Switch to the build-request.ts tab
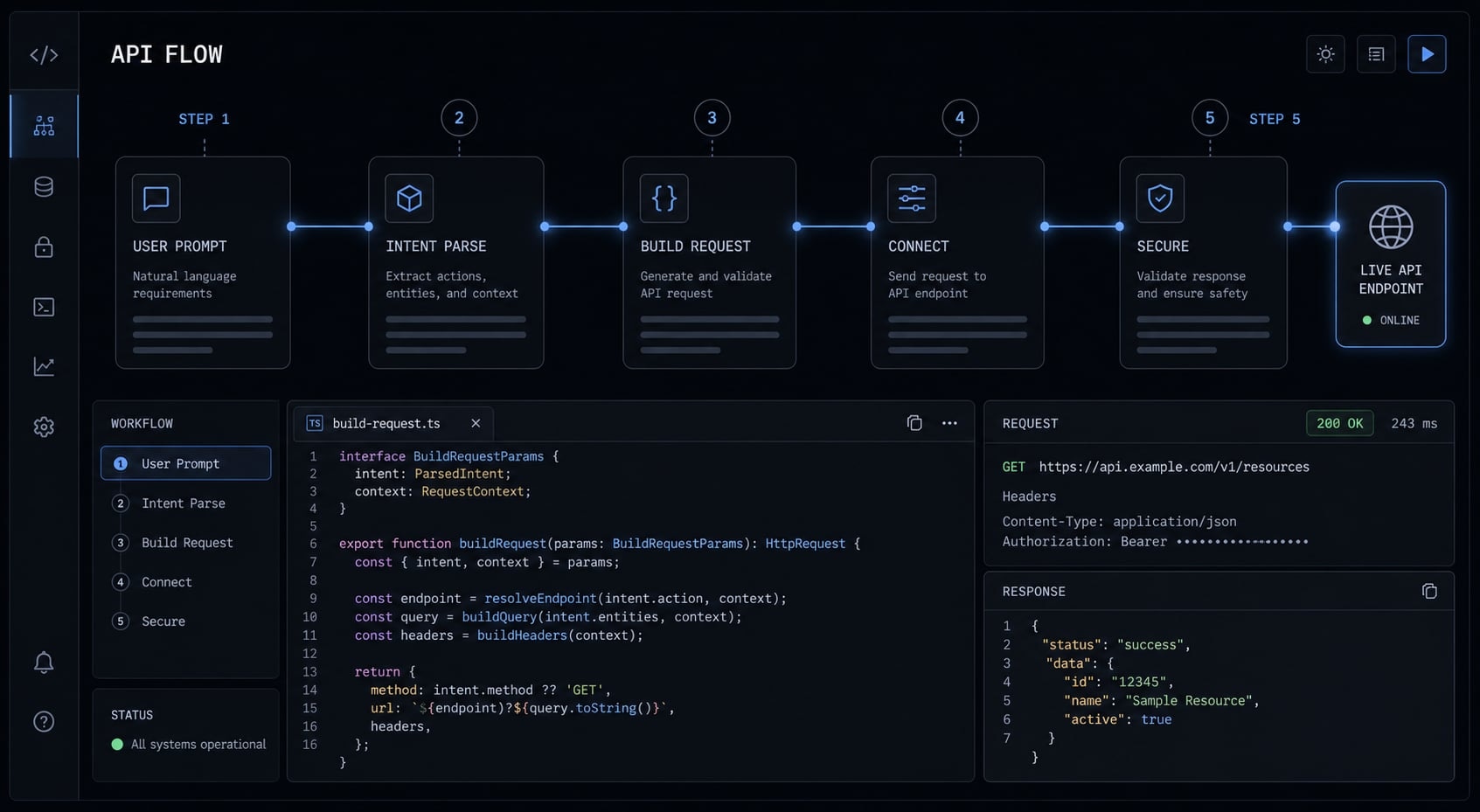 point(393,423)
